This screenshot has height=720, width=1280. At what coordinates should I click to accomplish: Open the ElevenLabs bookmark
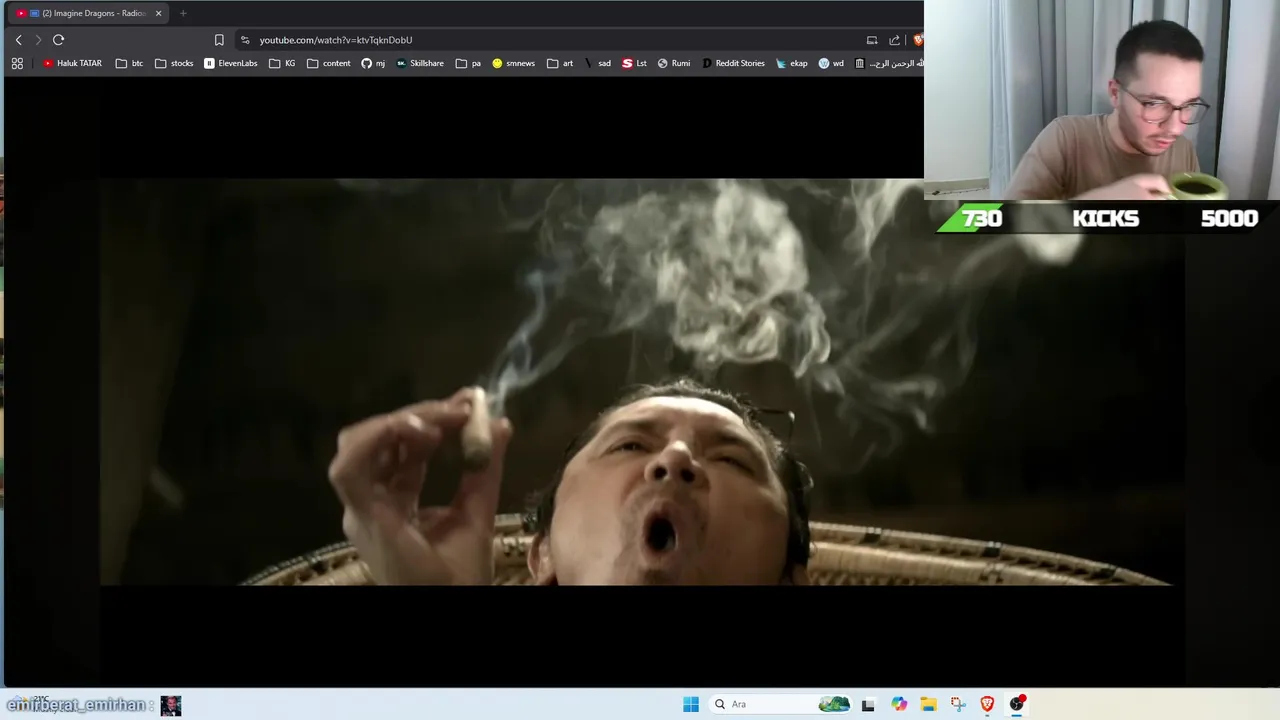pyautogui.click(x=231, y=63)
